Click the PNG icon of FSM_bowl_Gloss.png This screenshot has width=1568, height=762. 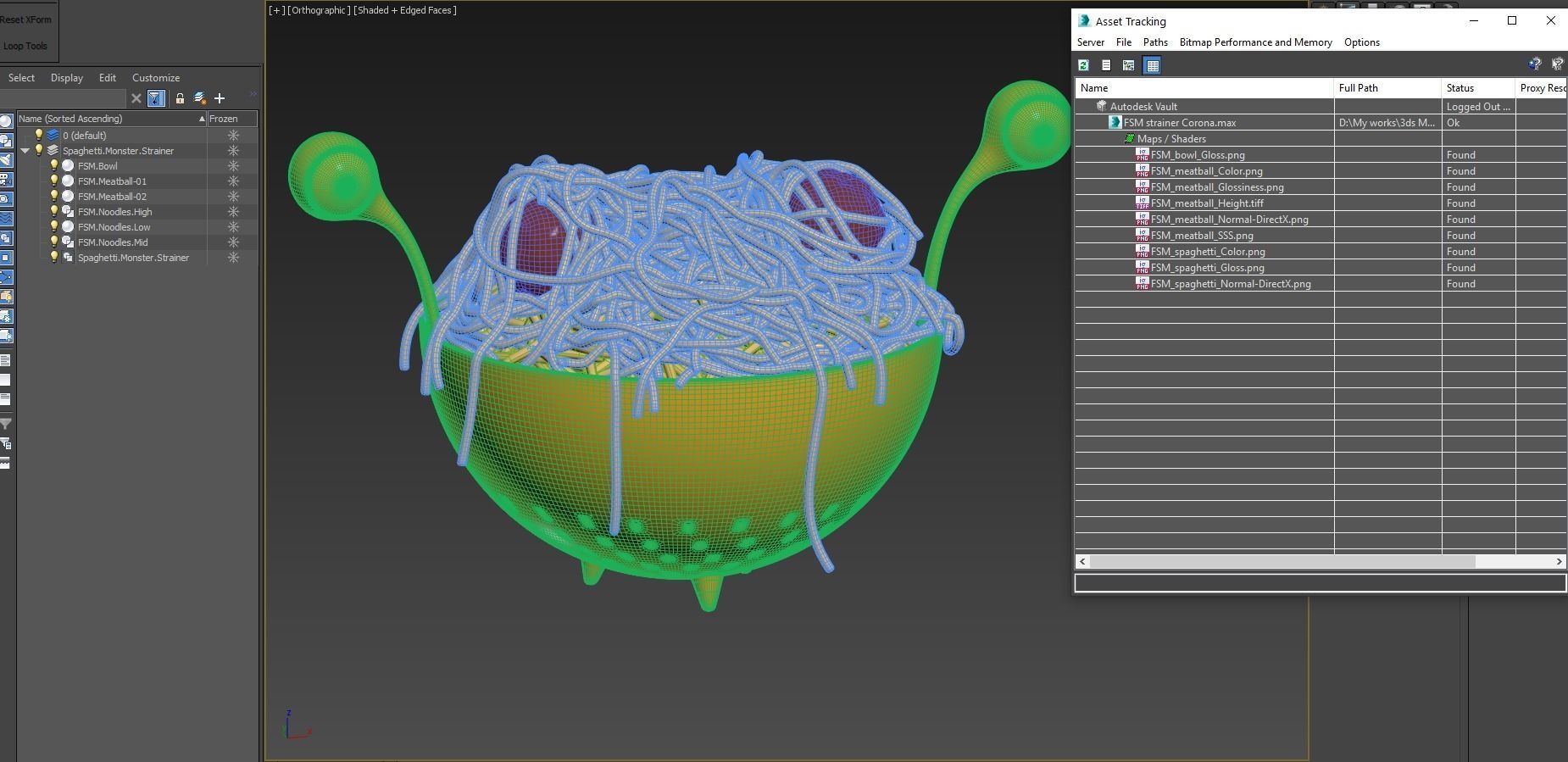pyautogui.click(x=1143, y=155)
